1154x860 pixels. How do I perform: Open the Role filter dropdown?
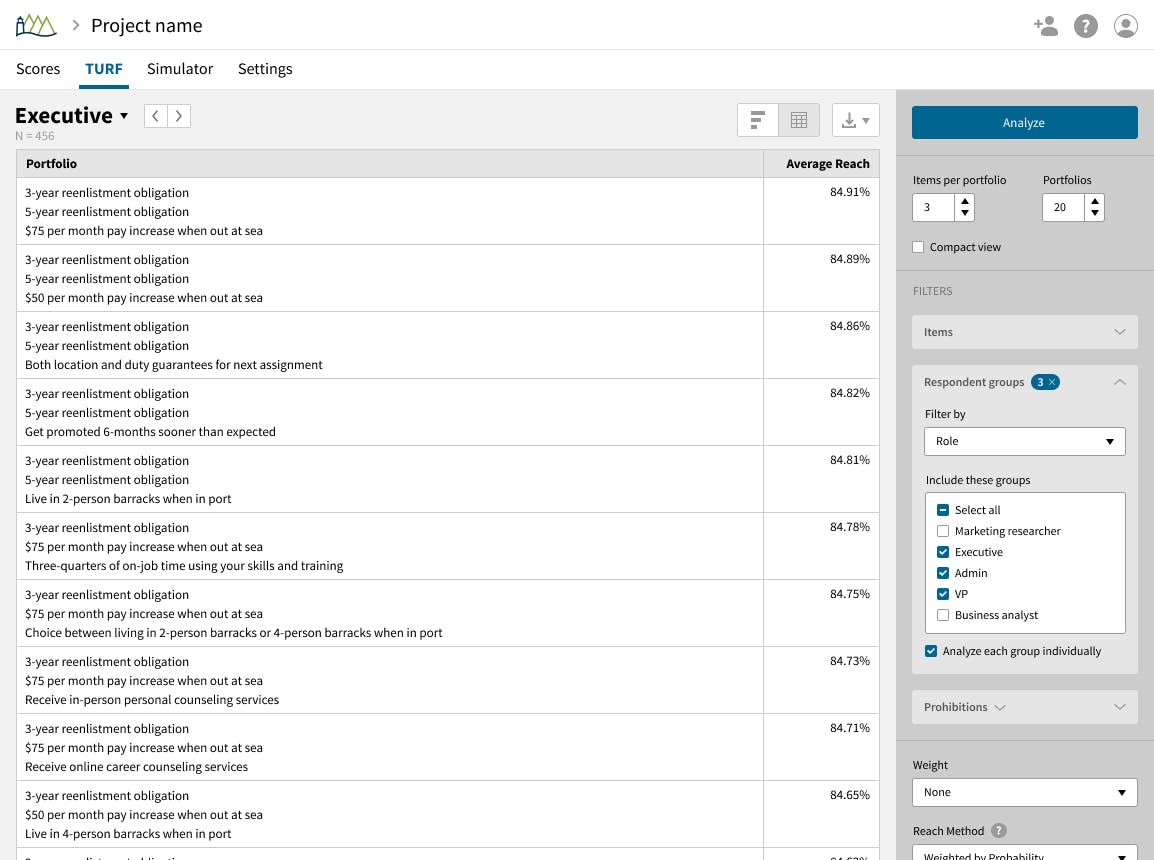point(1024,441)
